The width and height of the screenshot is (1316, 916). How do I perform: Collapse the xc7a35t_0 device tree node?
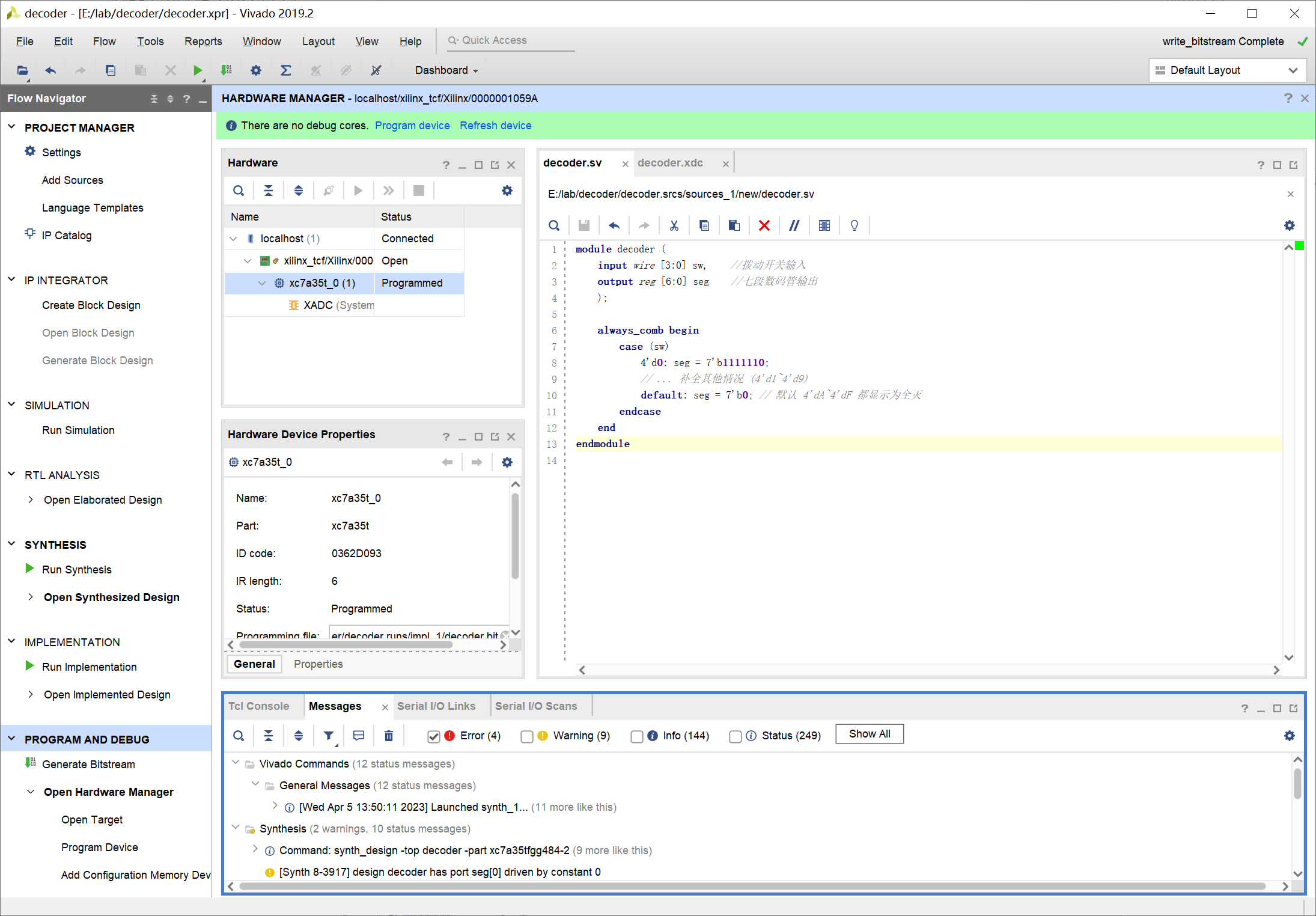coord(262,283)
